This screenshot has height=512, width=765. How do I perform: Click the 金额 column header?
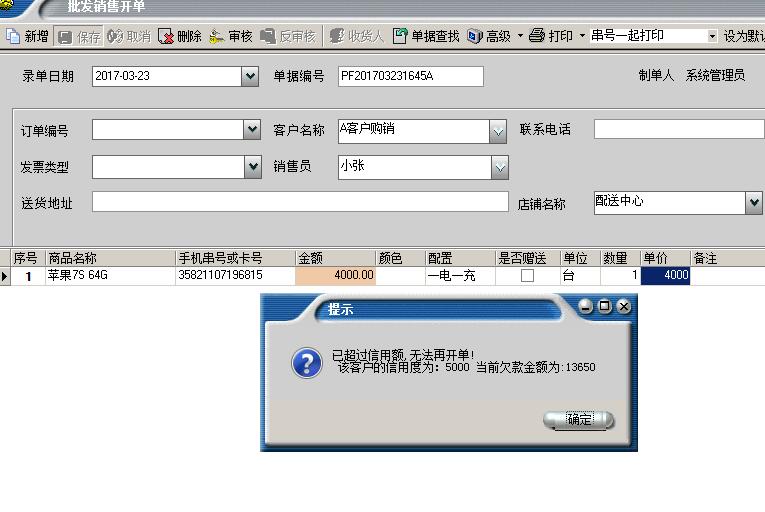(336, 258)
